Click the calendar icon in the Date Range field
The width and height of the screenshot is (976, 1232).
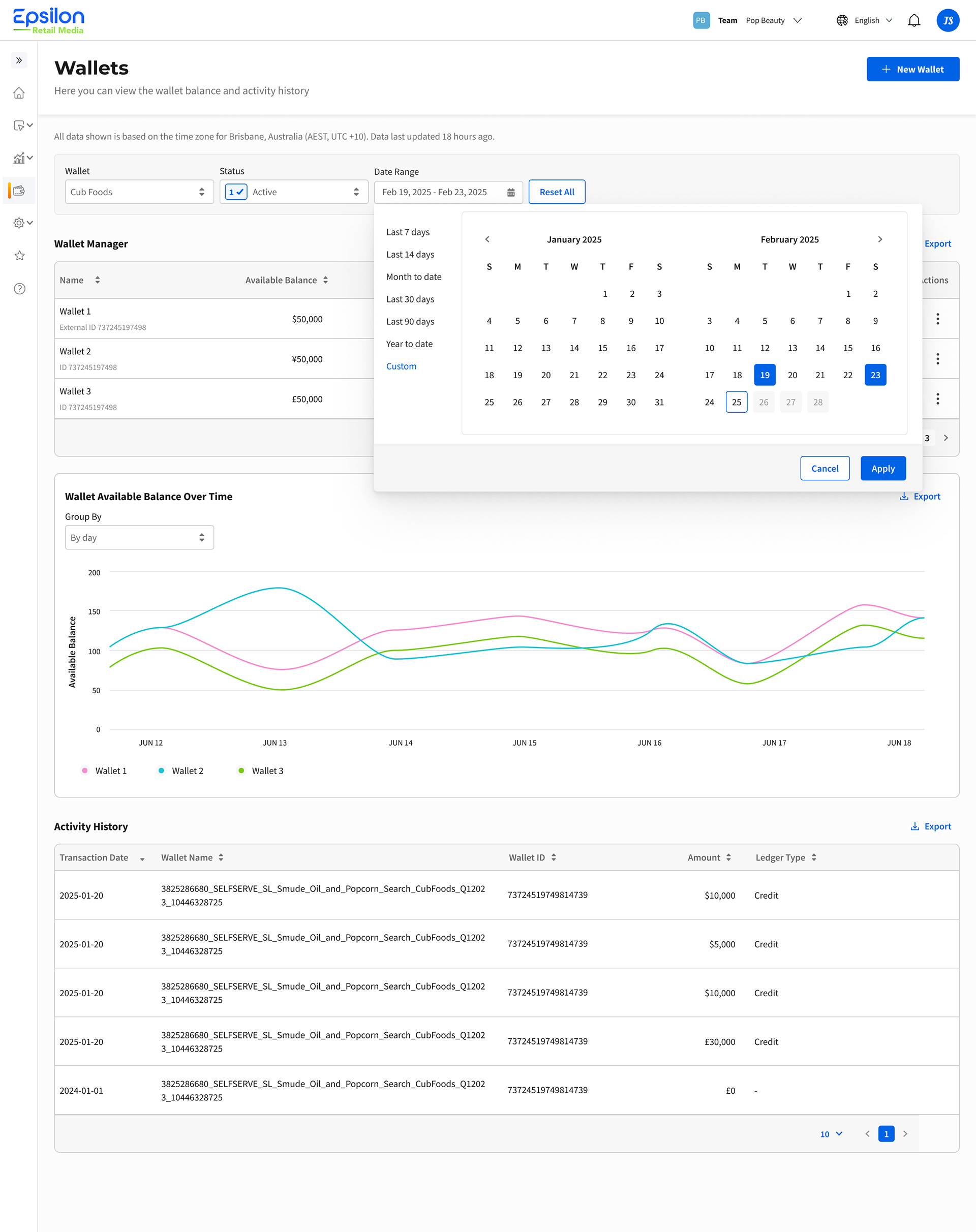pos(510,192)
